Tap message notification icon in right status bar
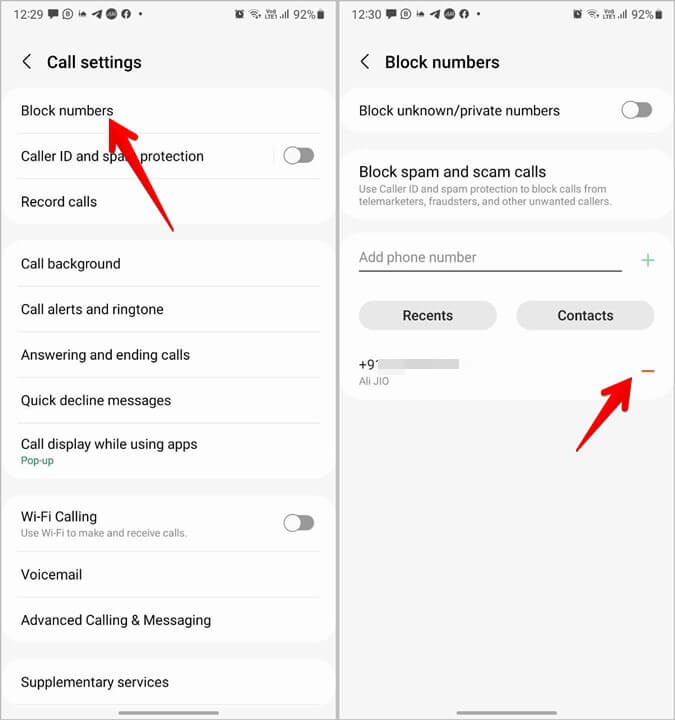The width and height of the screenshot is (675, 720). [x=391, y=14]
